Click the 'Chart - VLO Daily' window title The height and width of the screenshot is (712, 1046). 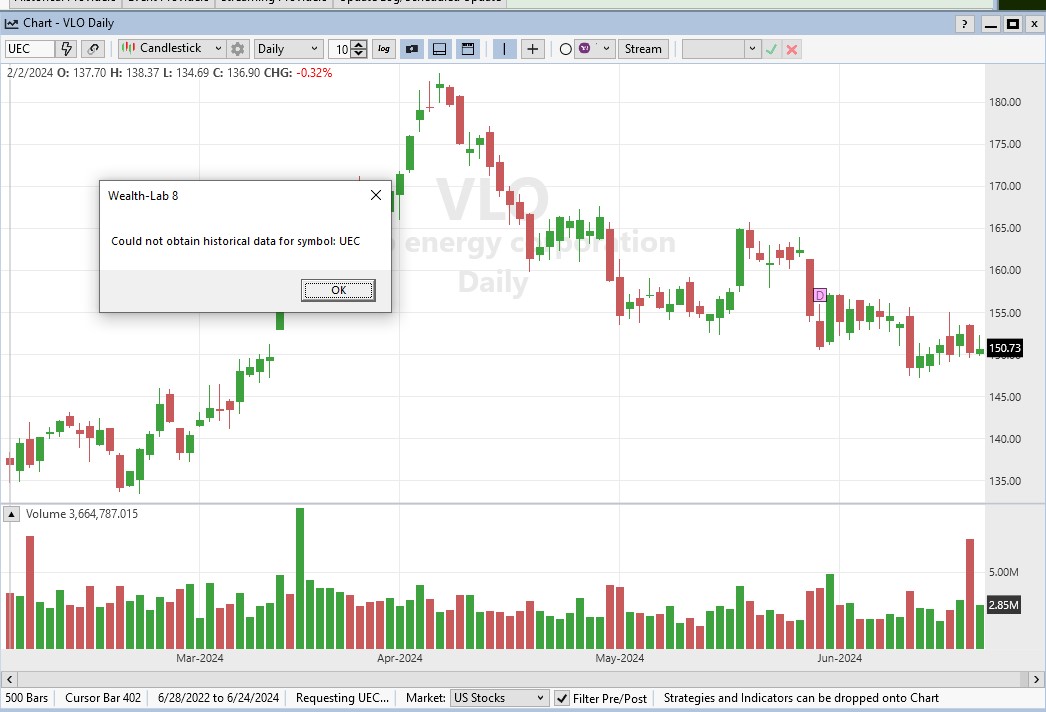pos(69,23)
